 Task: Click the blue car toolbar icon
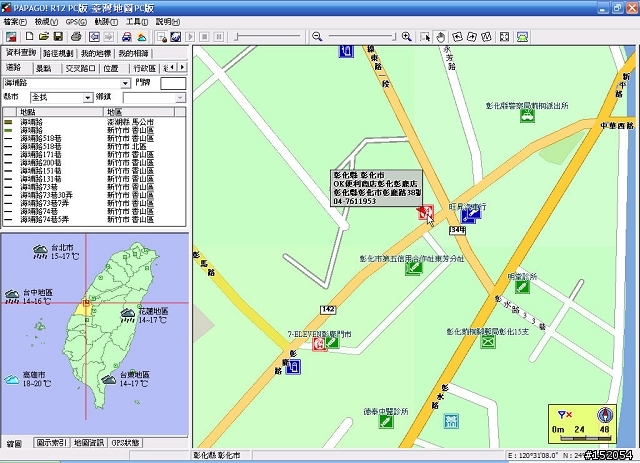pos(127,37)
